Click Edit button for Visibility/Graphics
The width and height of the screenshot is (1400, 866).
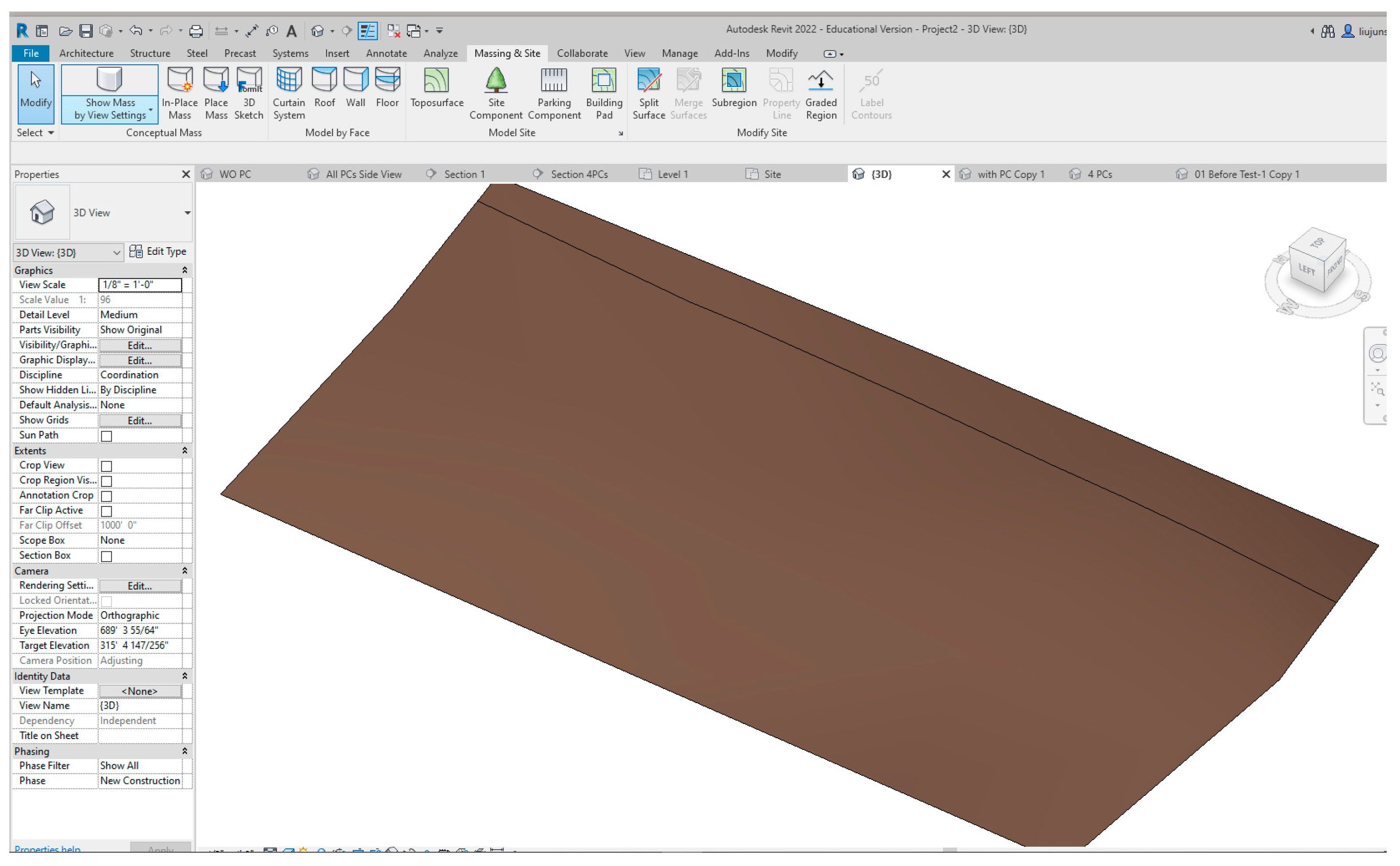pos(140,345)
